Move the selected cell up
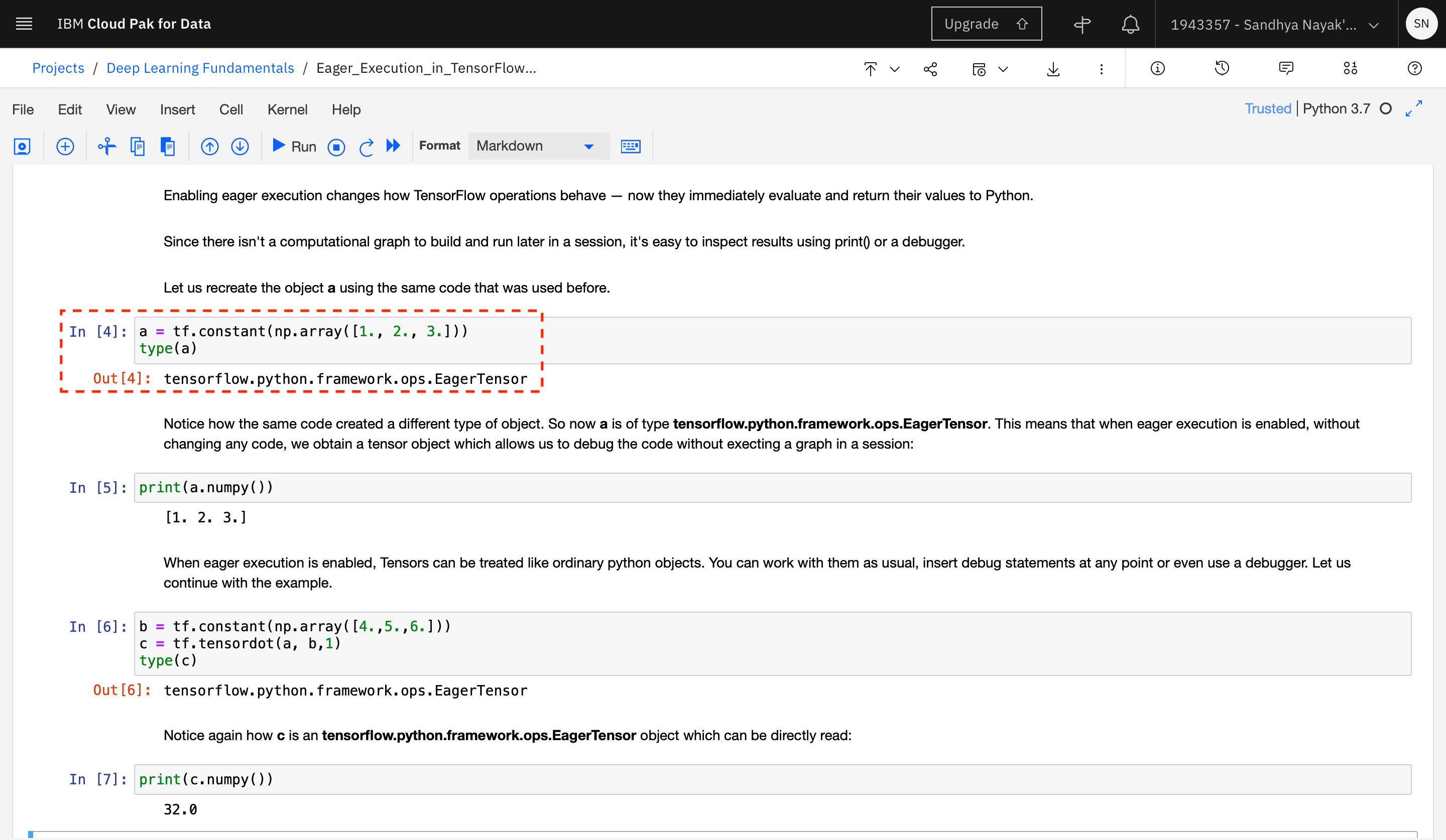 [x=209, y=146]
